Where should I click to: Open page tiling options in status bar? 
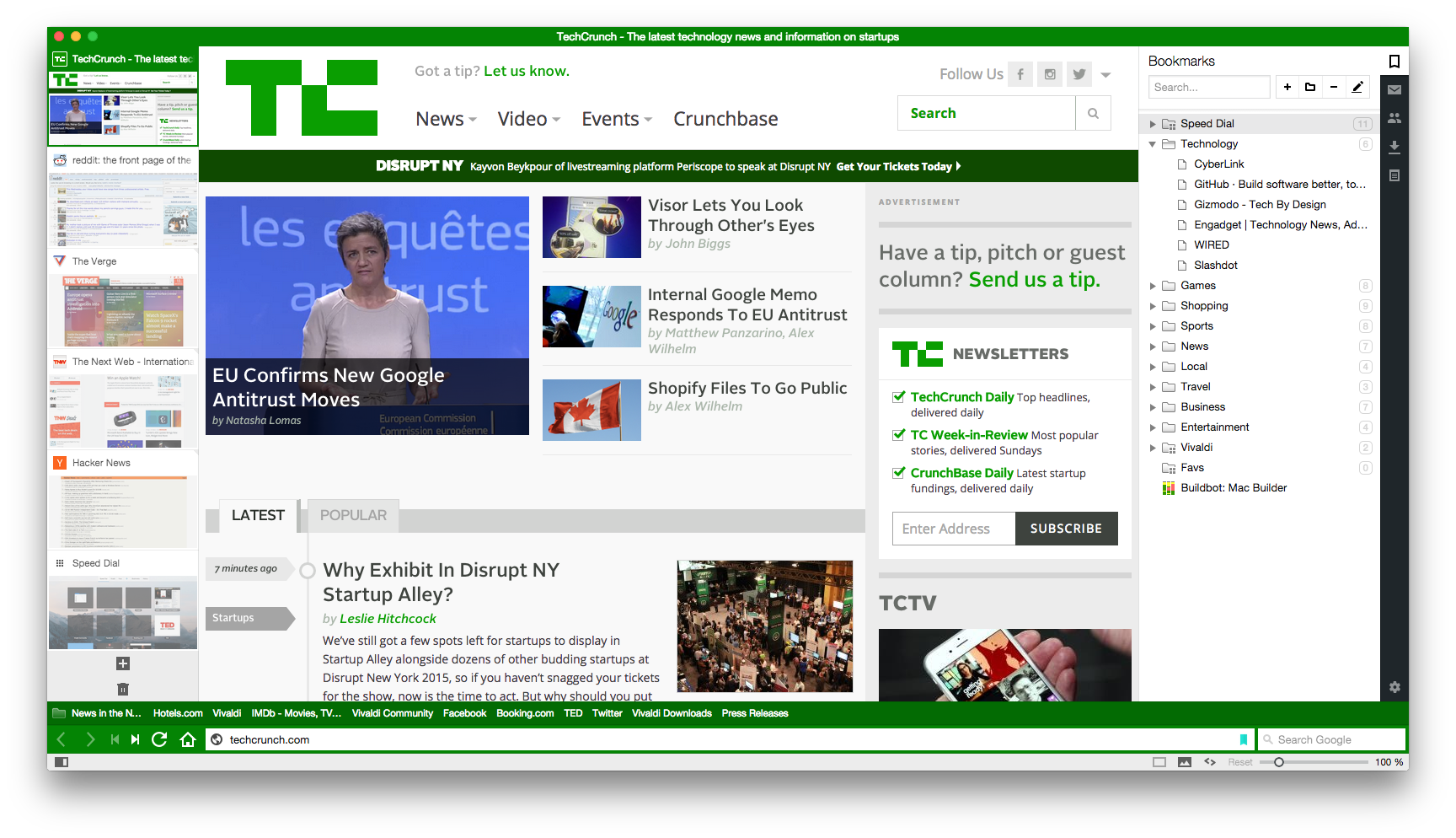1159,762
